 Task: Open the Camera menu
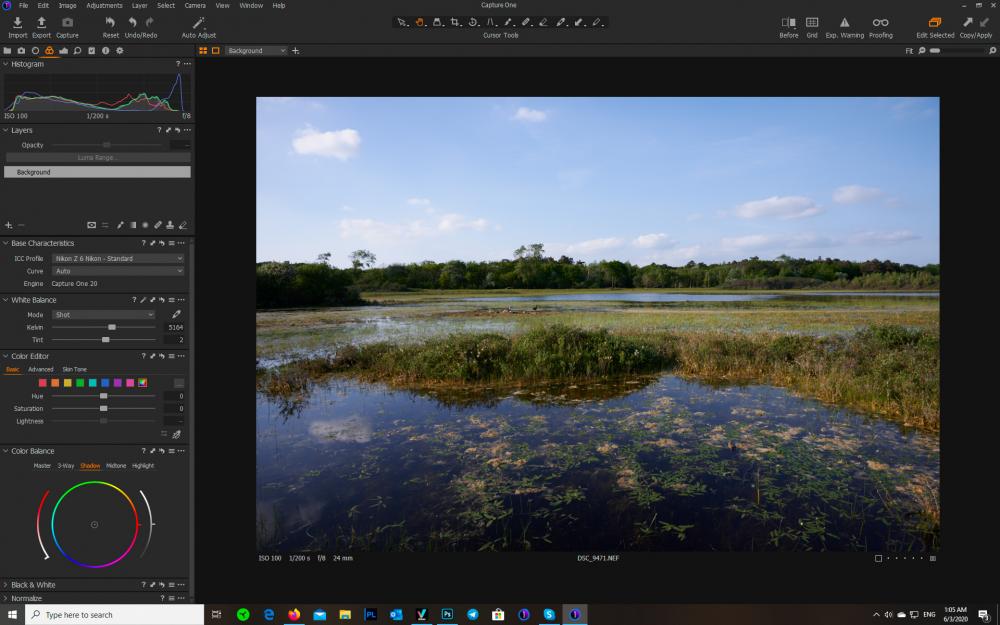195,5
